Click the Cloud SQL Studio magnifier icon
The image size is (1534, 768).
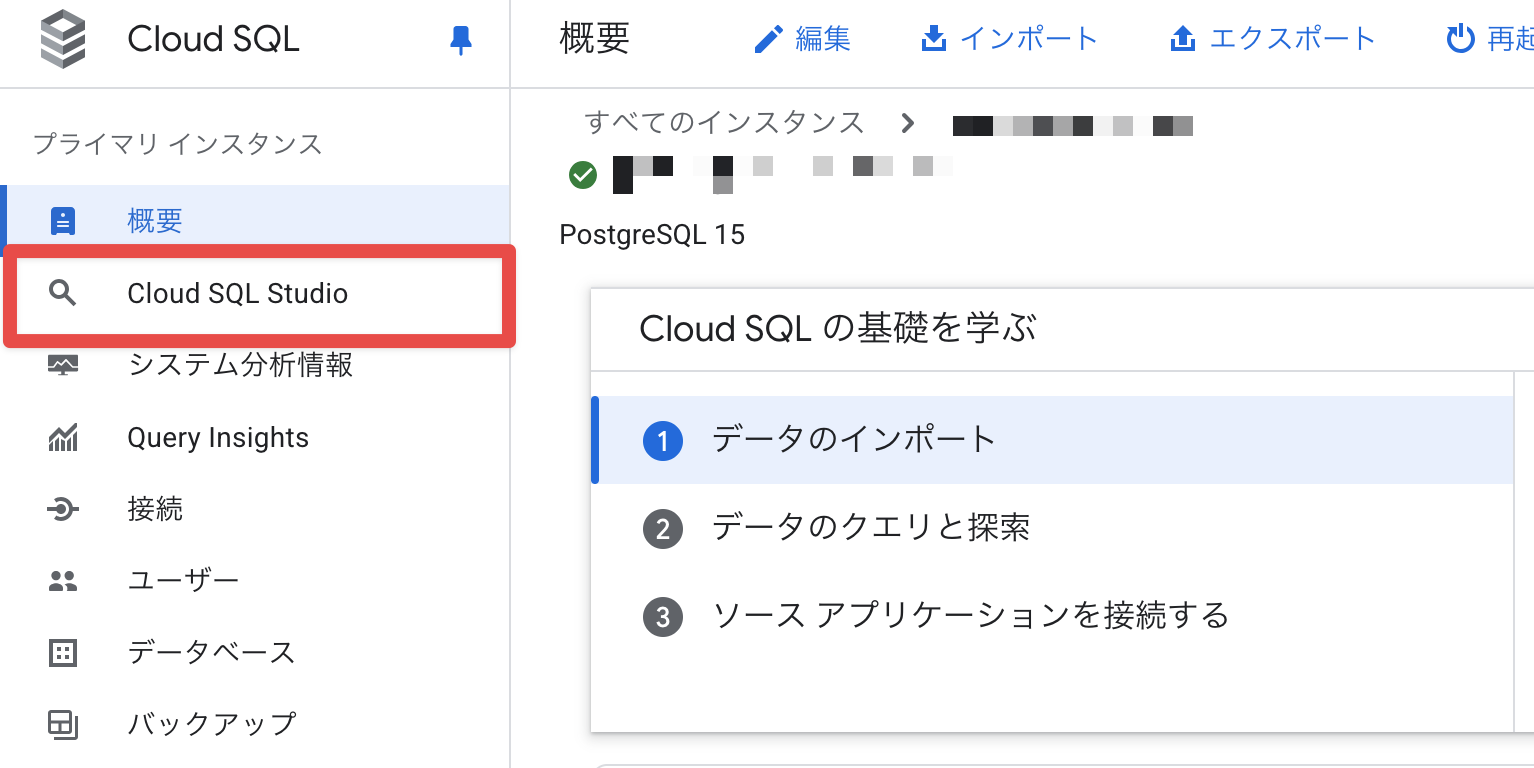pyautogui.click(x=63, y=293)
